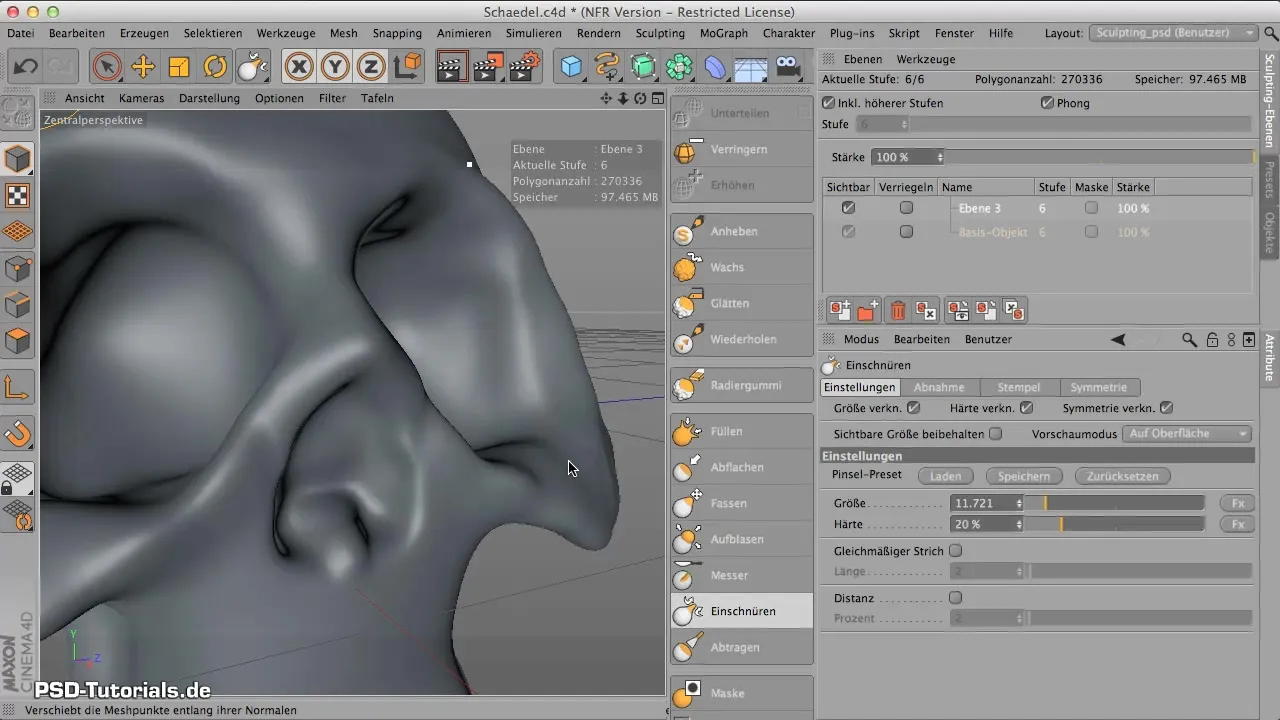Click the Undo arrow icon
1280x720 pixels.
click(27, 67)
